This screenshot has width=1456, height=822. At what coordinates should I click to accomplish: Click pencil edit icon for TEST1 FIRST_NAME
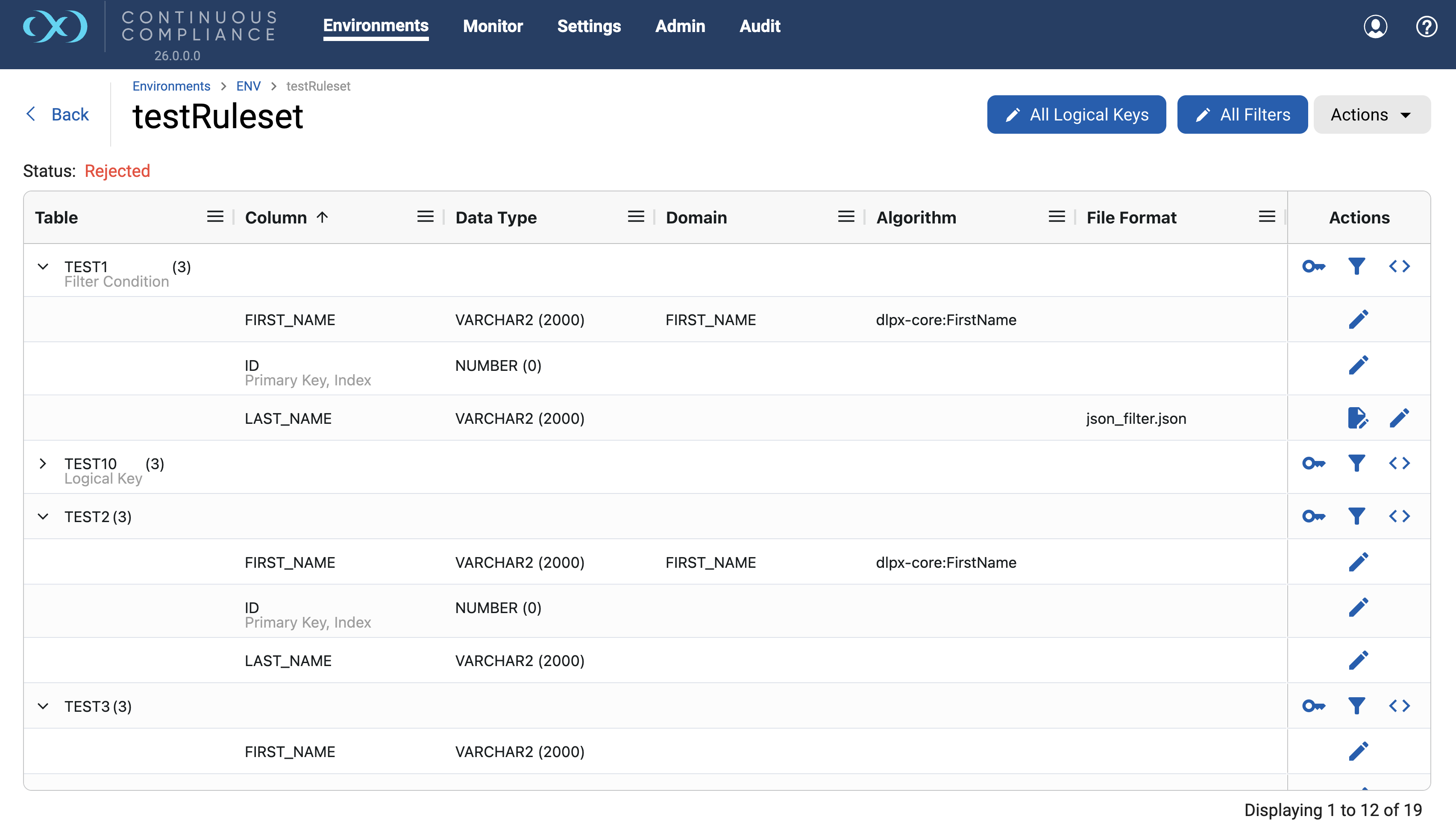(1358, 320)
